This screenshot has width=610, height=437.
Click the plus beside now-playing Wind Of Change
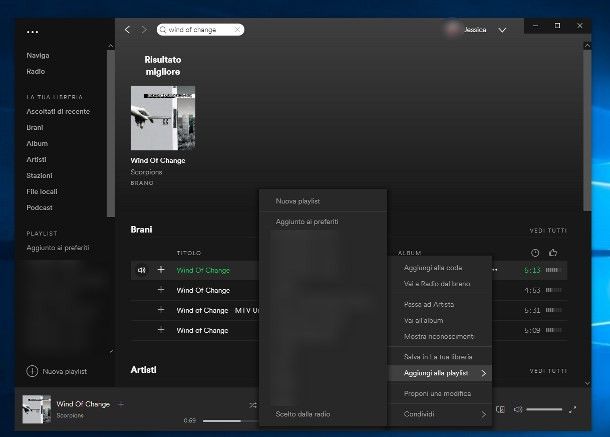(x=121, y=404)
